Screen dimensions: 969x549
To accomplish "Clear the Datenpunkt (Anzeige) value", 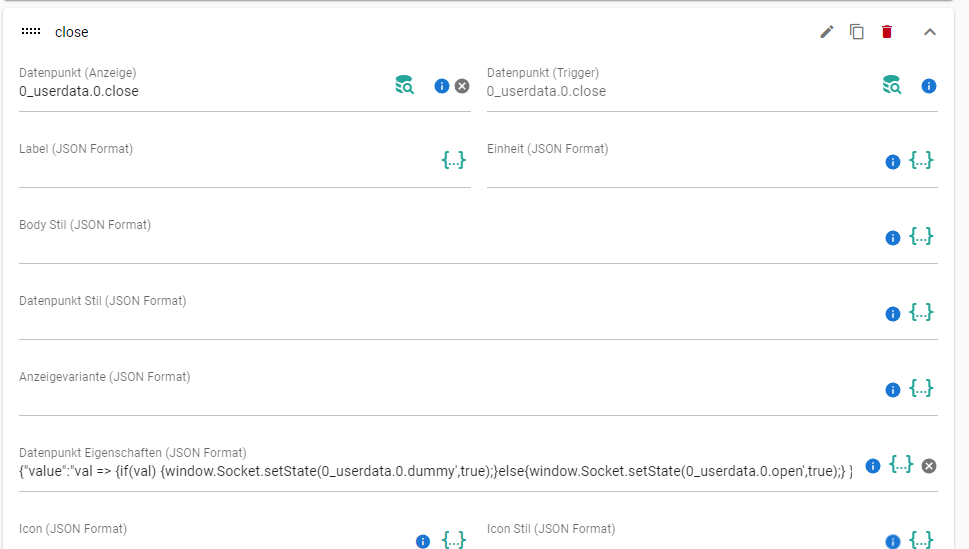I will point(462,86).
